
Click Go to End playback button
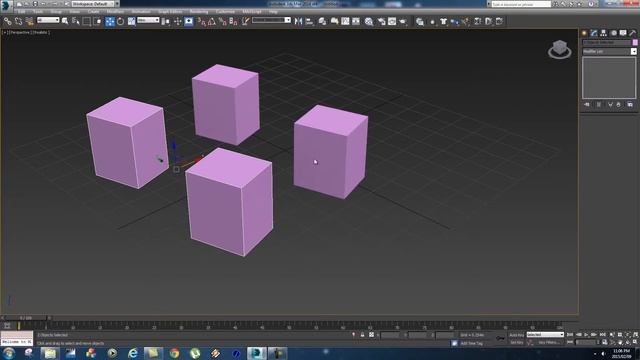[x=602, y=335]
